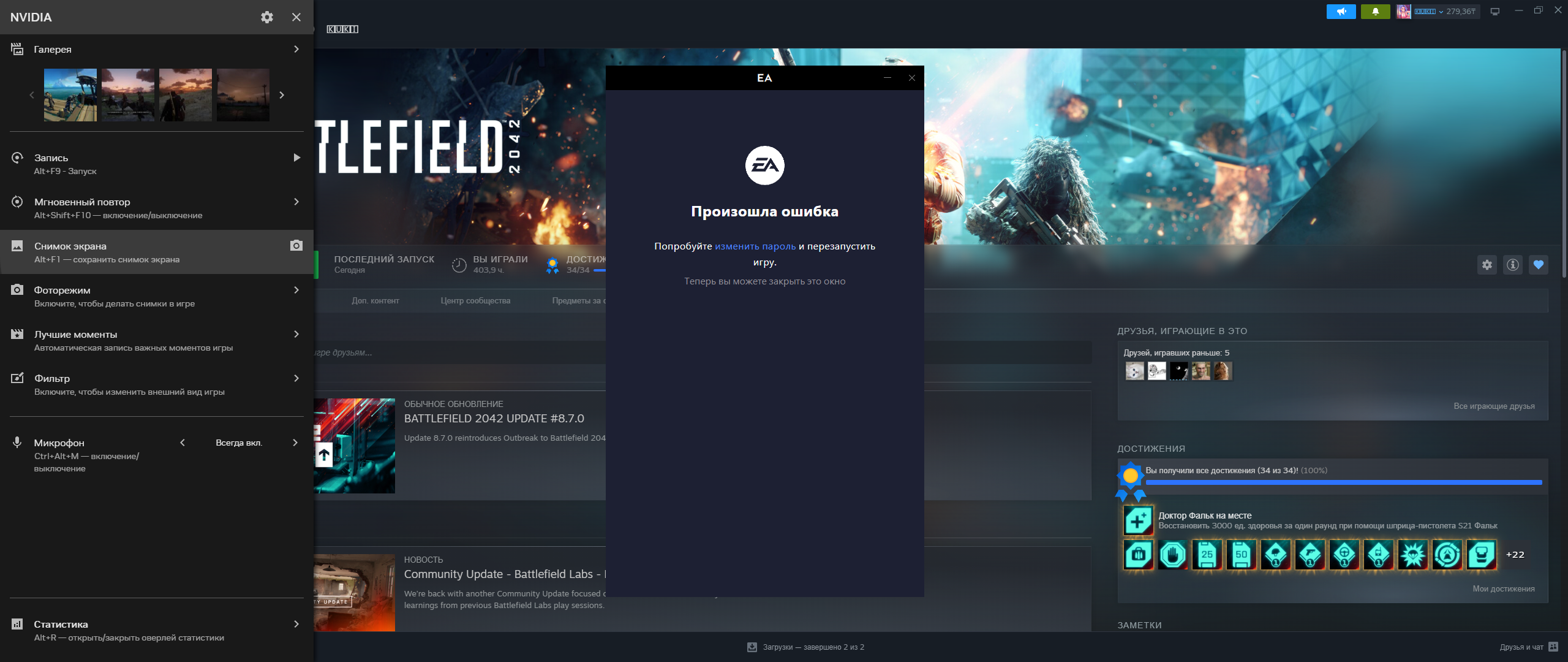Click the EA logo

[764, 165]
